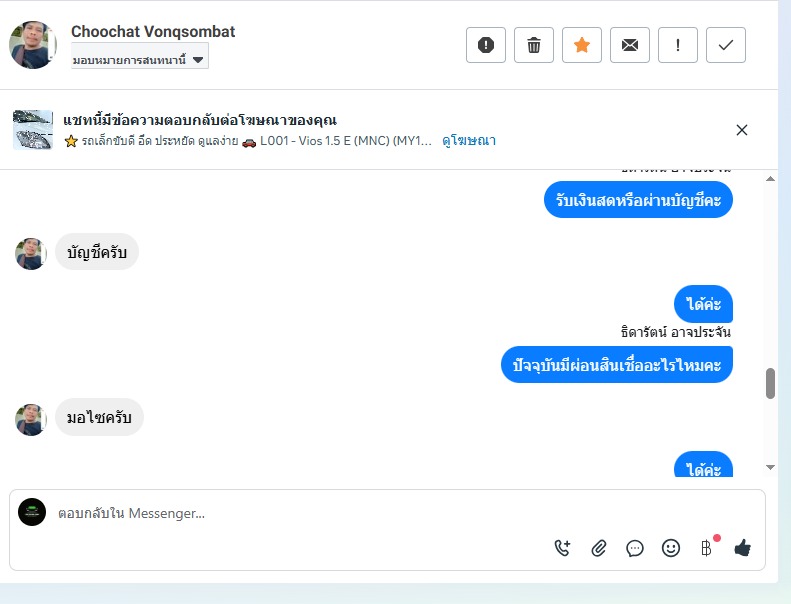The width and height of the screenshot is (791, 604).
Task: Mark conversation done with the checkmark button
Action: pos(725,45)
